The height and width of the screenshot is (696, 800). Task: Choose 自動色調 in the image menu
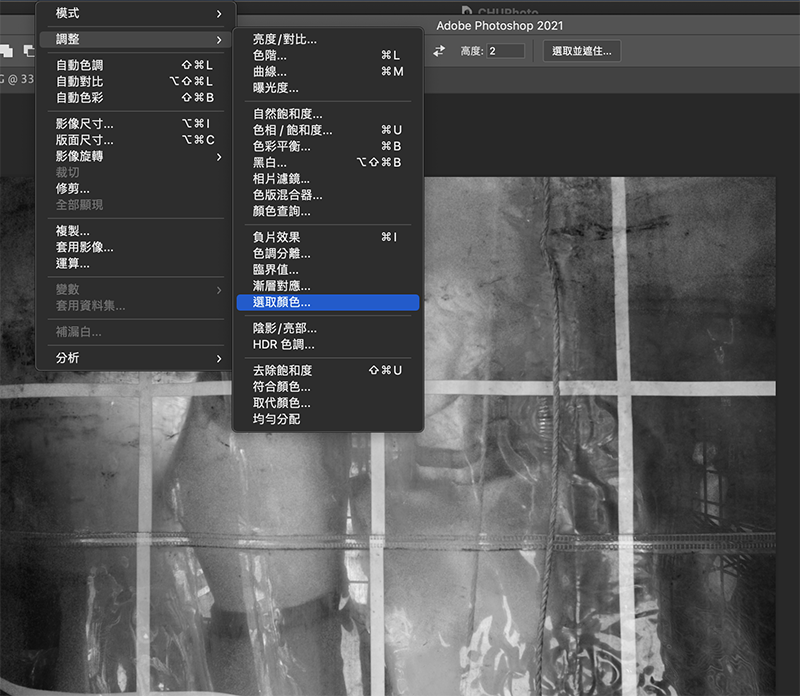pos(80,65)
